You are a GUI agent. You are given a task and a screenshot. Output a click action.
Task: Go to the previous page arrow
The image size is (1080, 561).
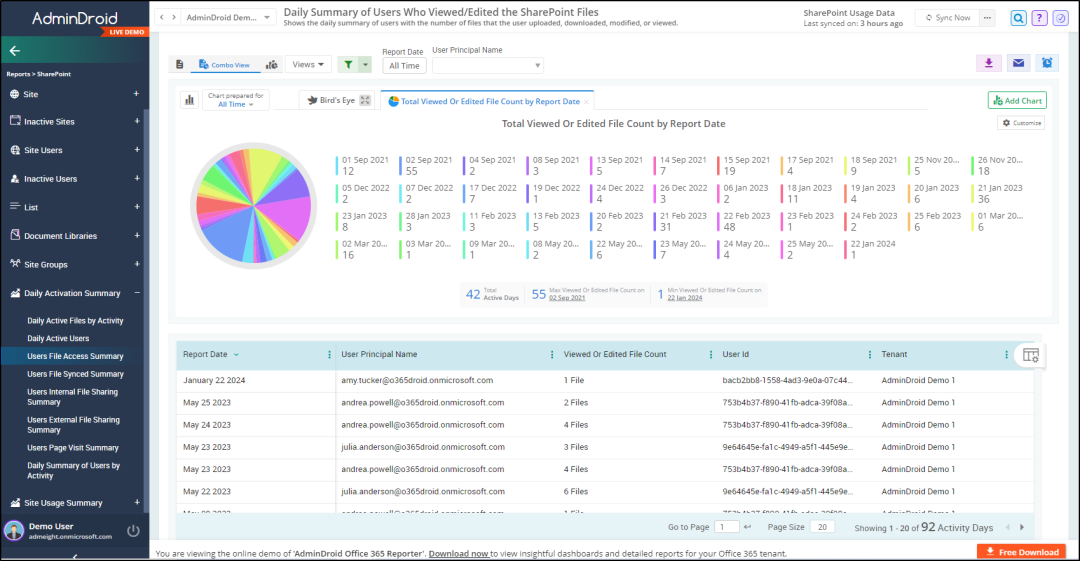coord(1008,527)
